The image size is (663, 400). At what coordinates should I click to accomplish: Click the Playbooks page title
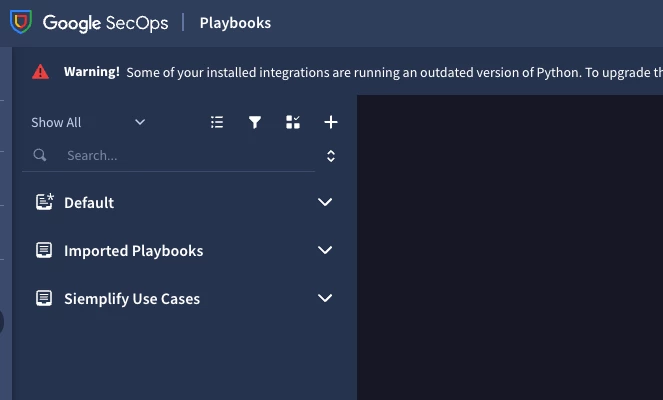click(236, 23)
